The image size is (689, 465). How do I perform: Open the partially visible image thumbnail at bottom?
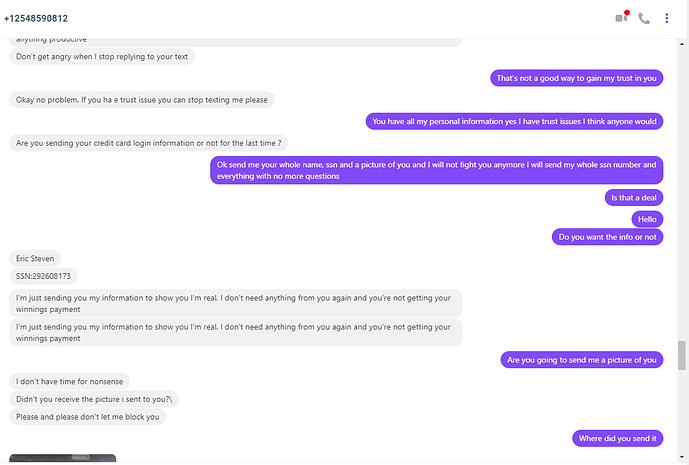pos(62,458)
